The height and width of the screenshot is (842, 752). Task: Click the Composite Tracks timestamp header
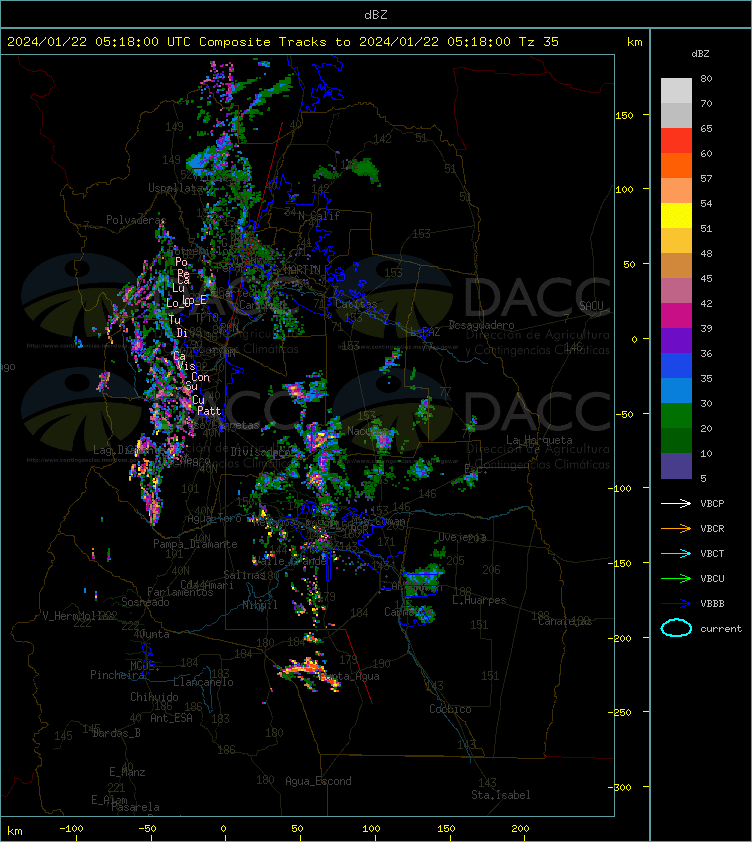[x=283, y=42]
